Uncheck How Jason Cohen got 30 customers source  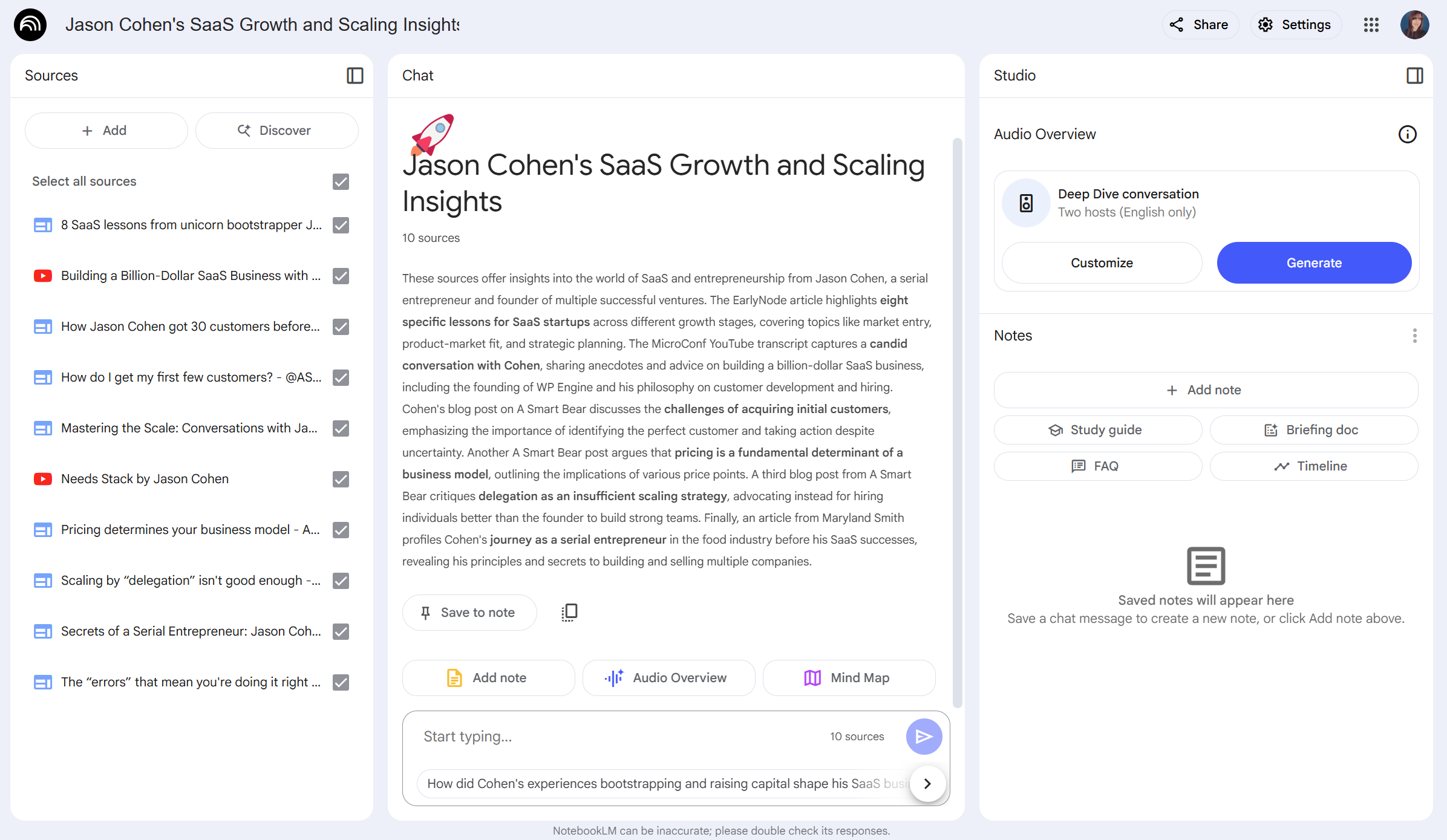click(x=341, y=327)
